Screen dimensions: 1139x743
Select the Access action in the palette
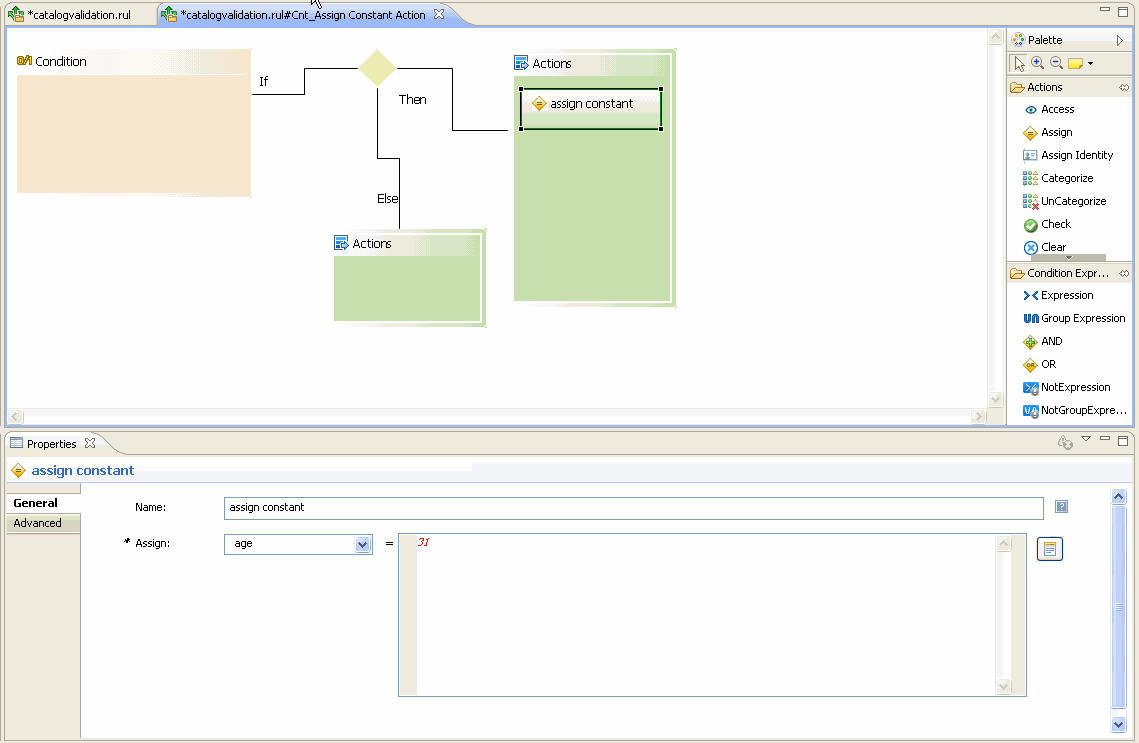tap(1049, 110)
